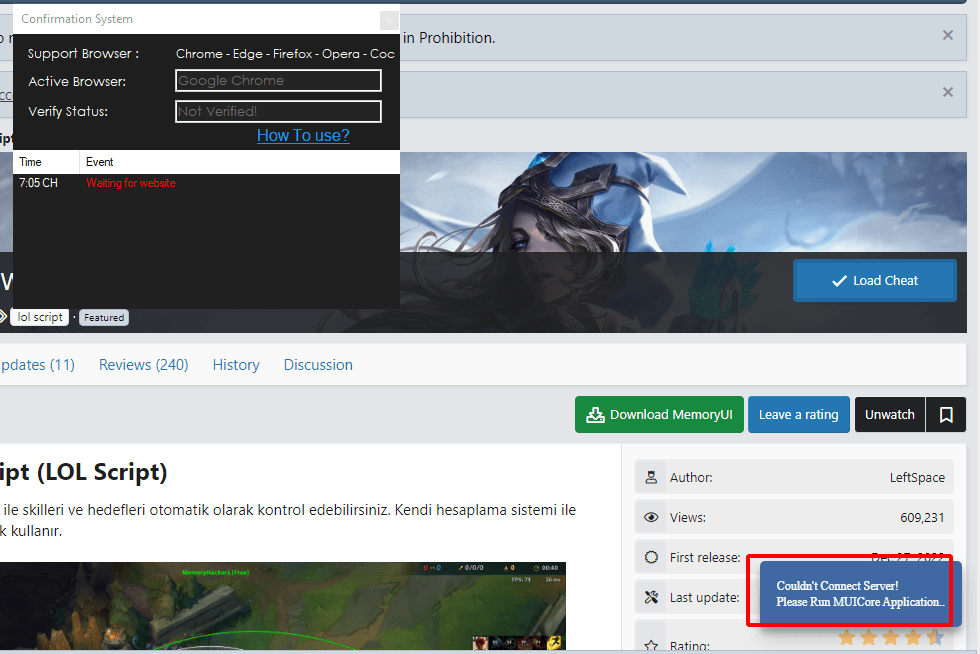This screenshot has height=654, width=980.
Task: Click the lol script tag
Action: (x=40, y=317)
